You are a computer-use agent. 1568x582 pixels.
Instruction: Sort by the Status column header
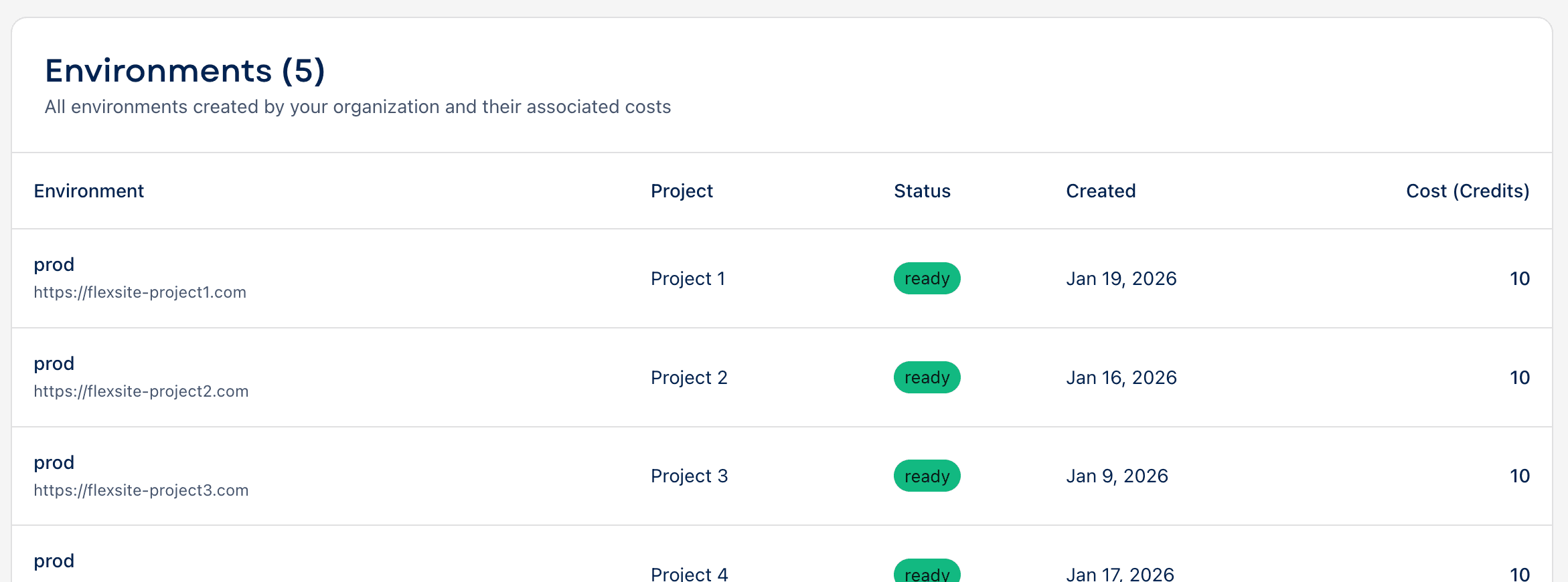922,191
